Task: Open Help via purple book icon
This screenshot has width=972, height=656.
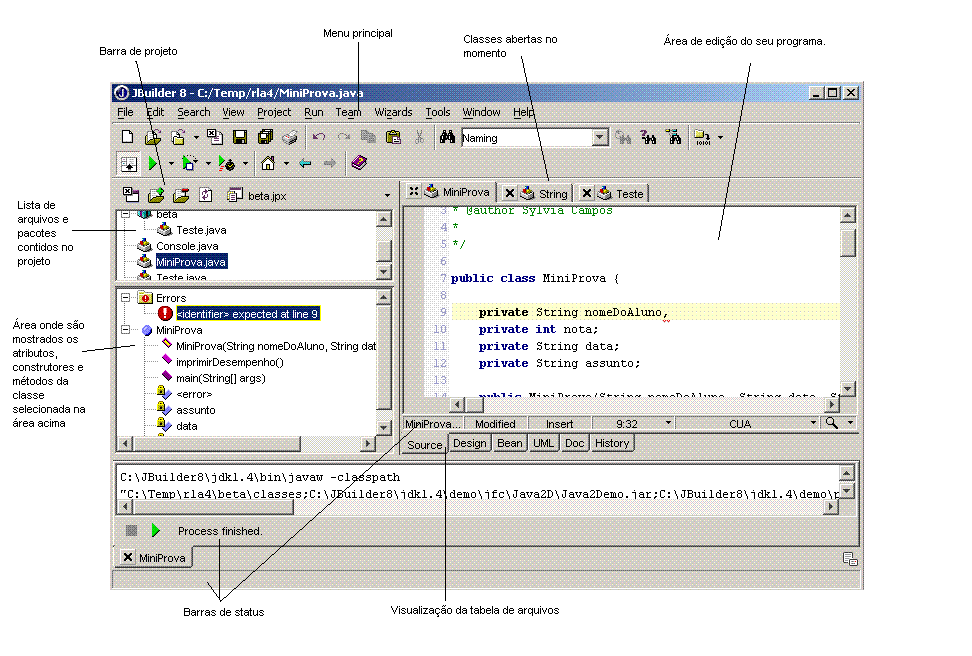Action: [x=359, y=163]
